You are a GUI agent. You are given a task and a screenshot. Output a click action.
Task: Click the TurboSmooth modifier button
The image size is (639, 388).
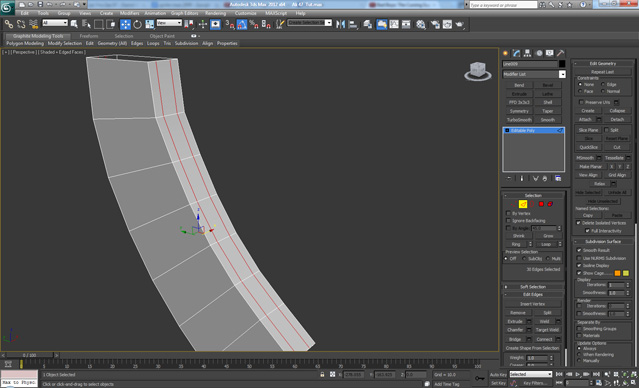519,120
